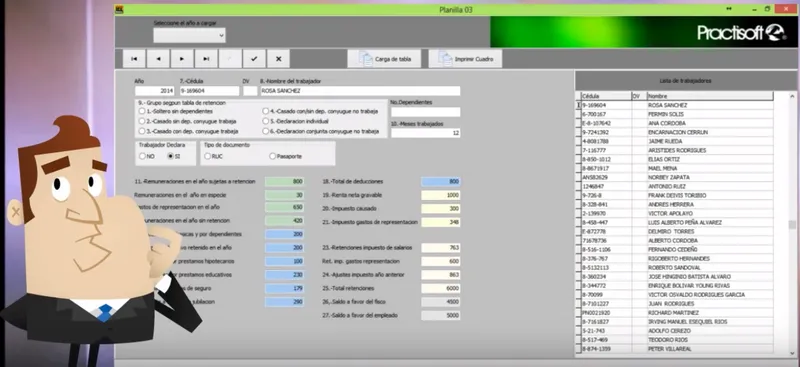Click the Nombre column header in list
The width and height of the screenshot is (800, 367).
[x=710, y=96]
